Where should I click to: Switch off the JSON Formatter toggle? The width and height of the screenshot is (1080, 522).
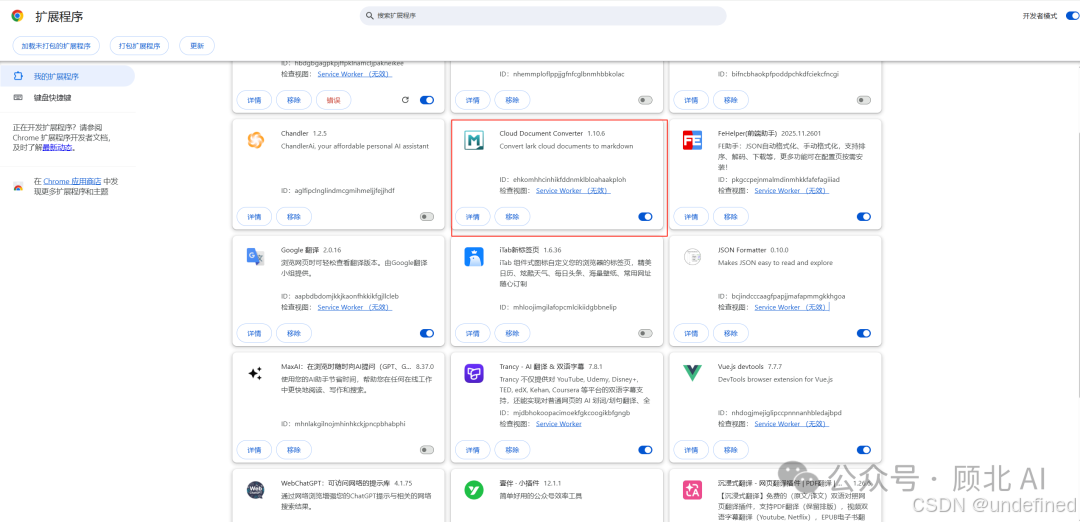(864, 333)
